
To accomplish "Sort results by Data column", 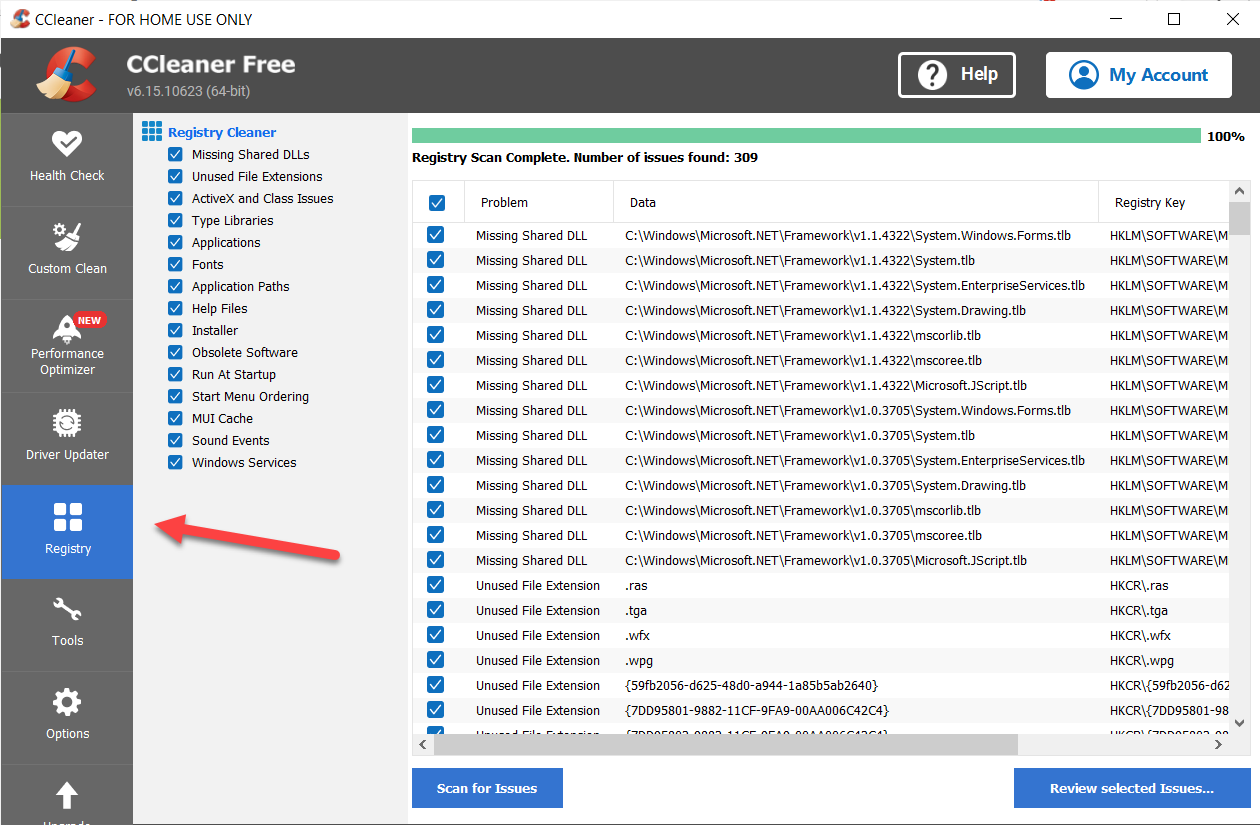I will (x=856, y=202).
